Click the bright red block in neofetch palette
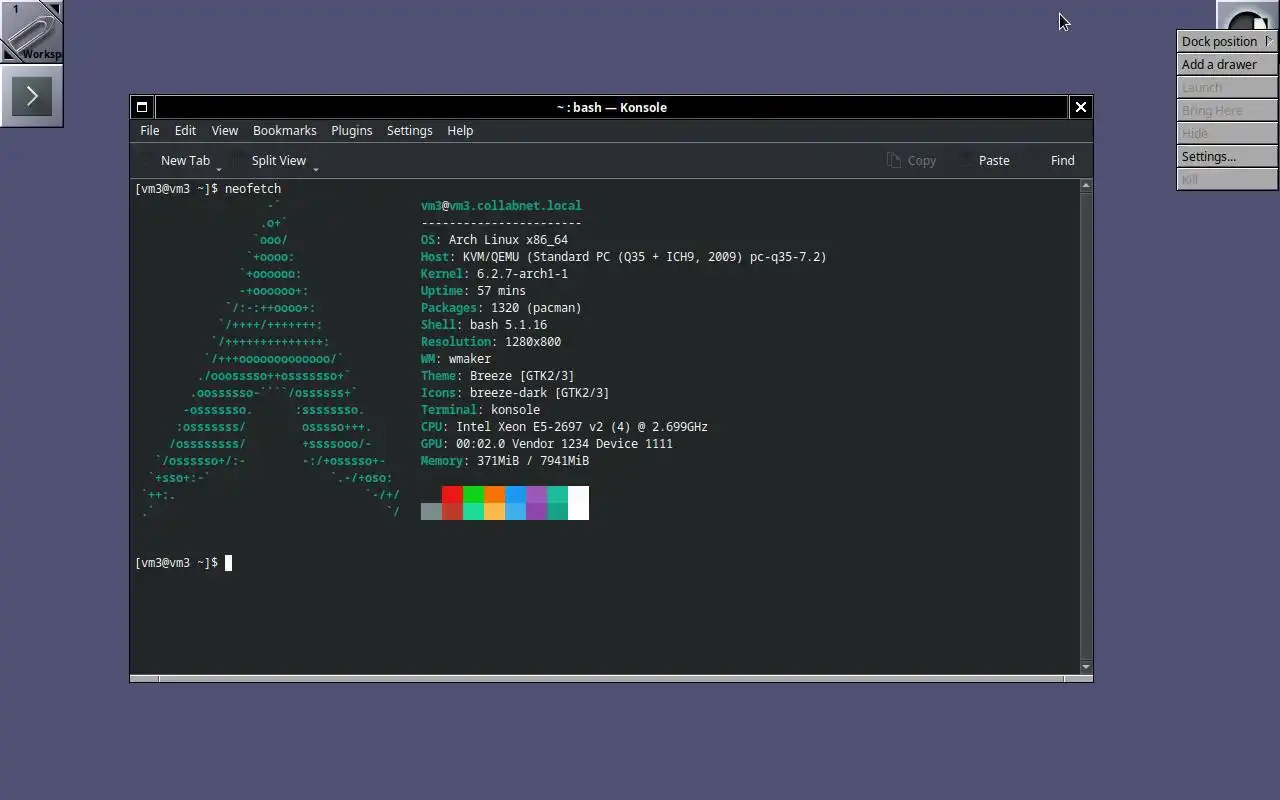Viewport: 1280px width, 800px height. [452, 494]
